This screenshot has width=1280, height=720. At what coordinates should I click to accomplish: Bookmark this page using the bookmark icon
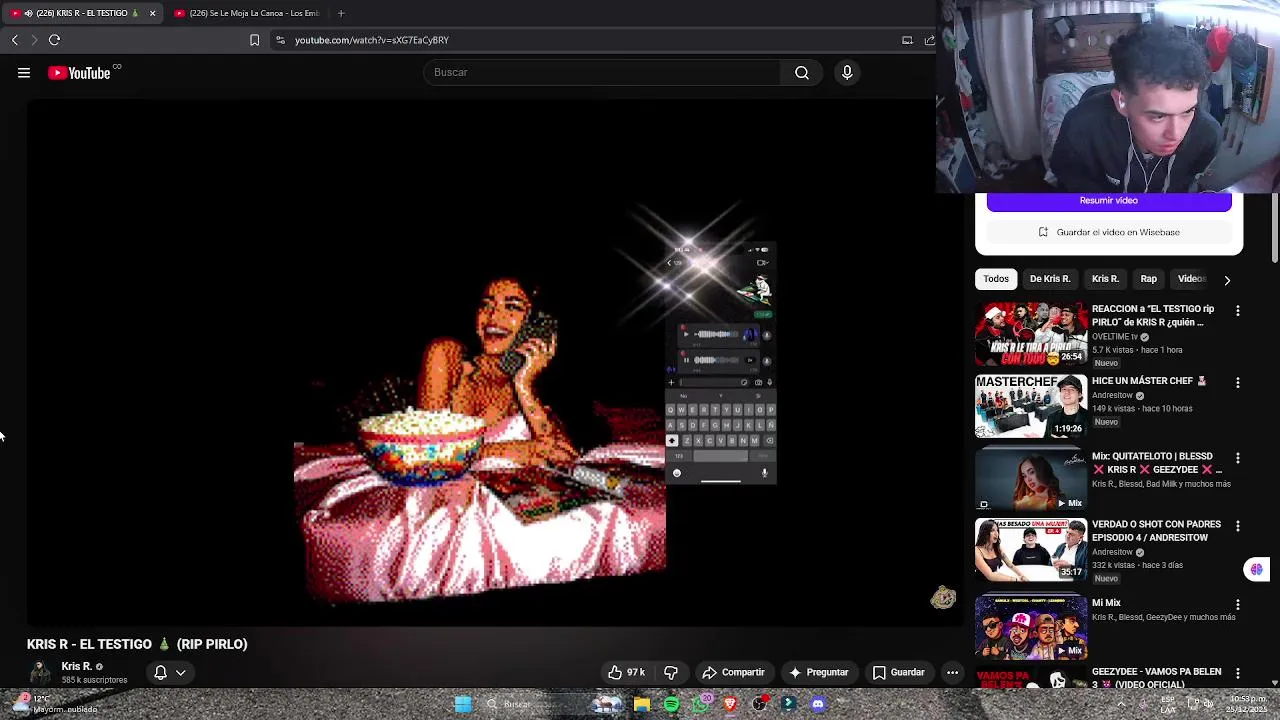point(254,40)
